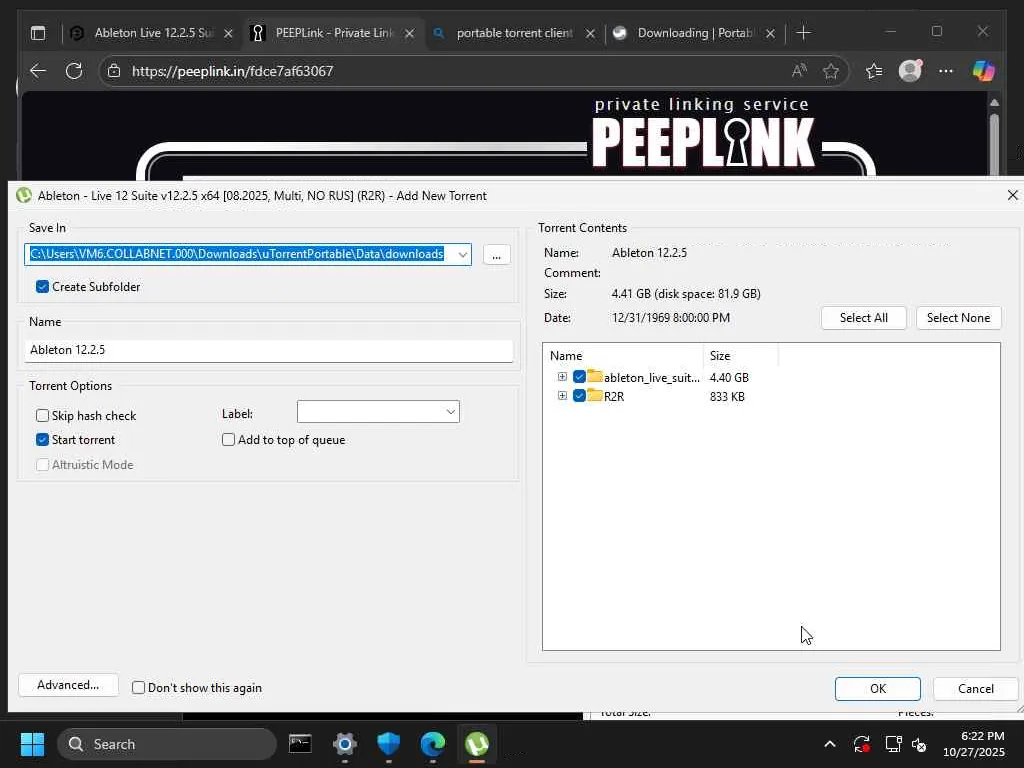The image size is (1024, 768).
Task: Open the Windows Start menu
Action: (32, 744)
